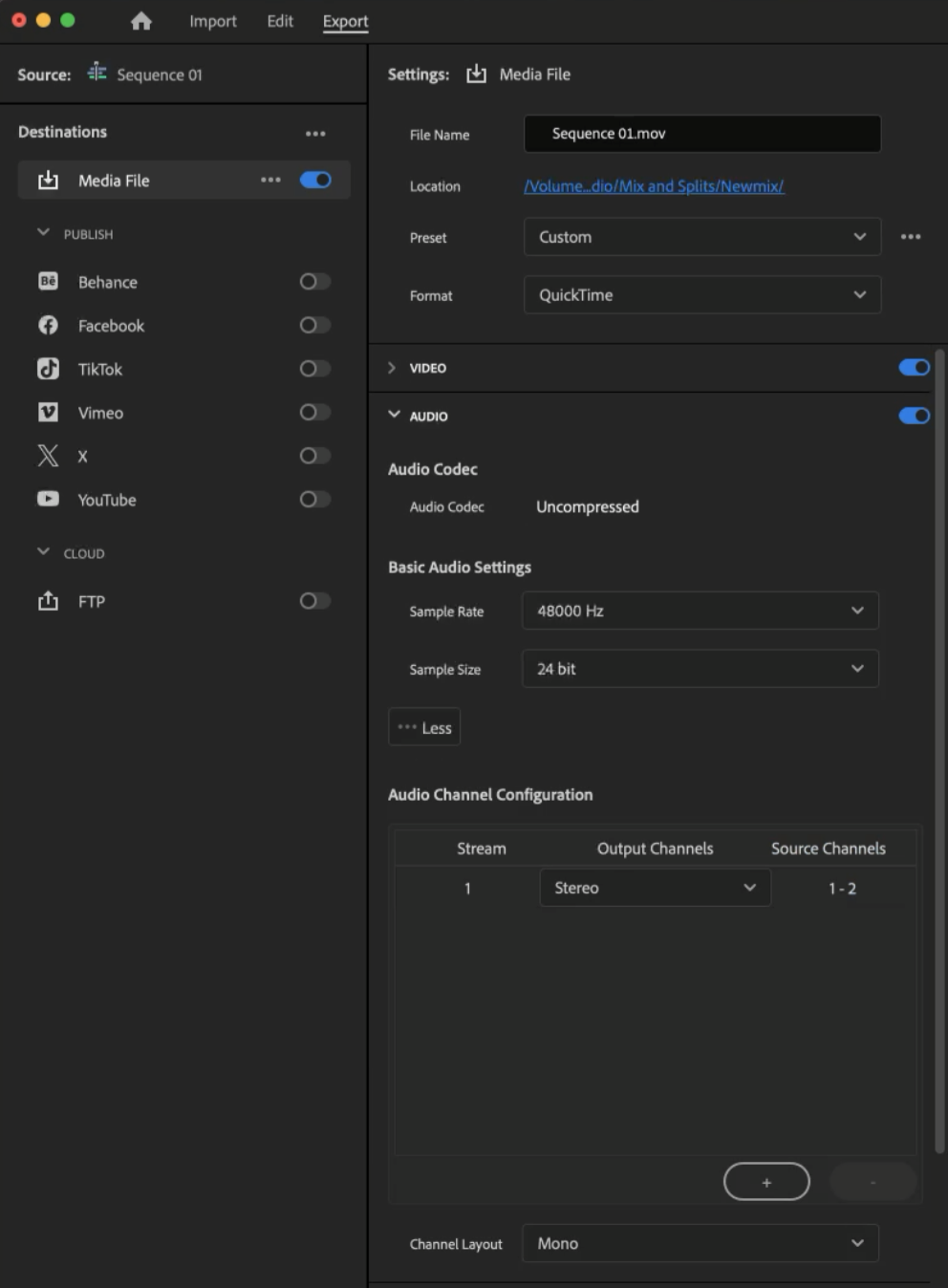Click the Source Channels column header
The height and width of the screenshot is (1288, 948).
tap(829, 848)
